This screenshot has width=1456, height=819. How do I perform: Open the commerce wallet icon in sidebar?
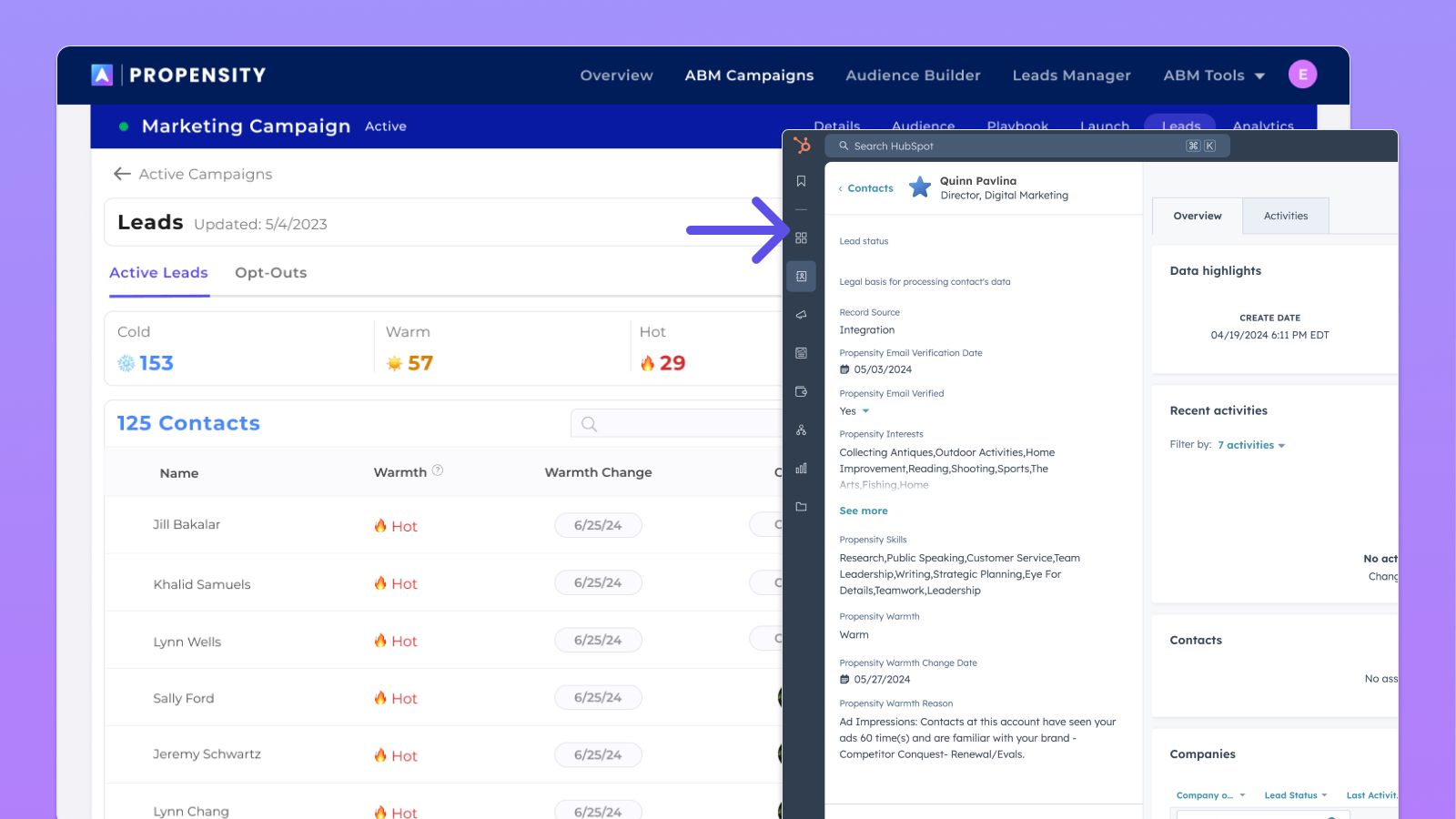coord(801,392)
